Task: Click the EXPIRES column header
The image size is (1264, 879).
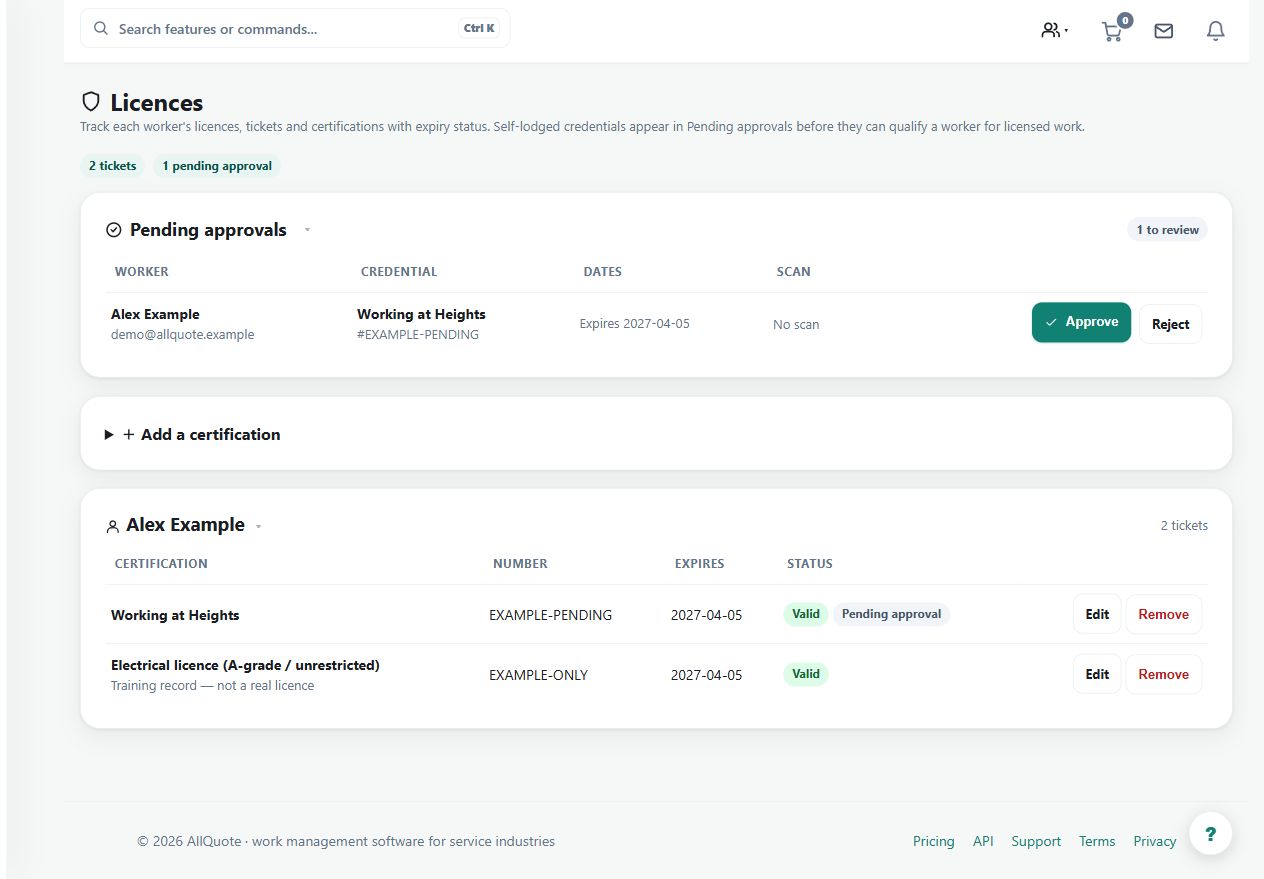Action: click(x=700, y=564)
